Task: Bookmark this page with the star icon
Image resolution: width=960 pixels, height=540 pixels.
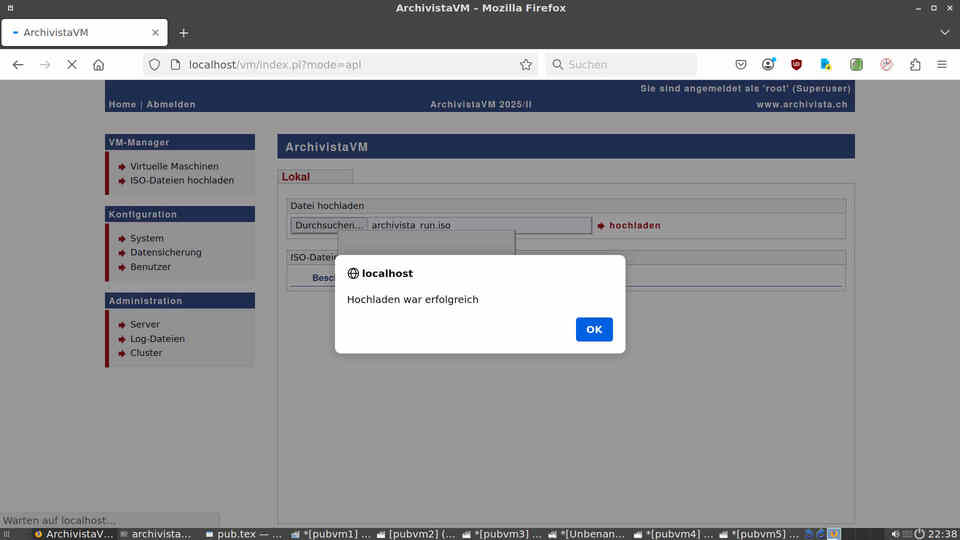Action: (525, 64)
